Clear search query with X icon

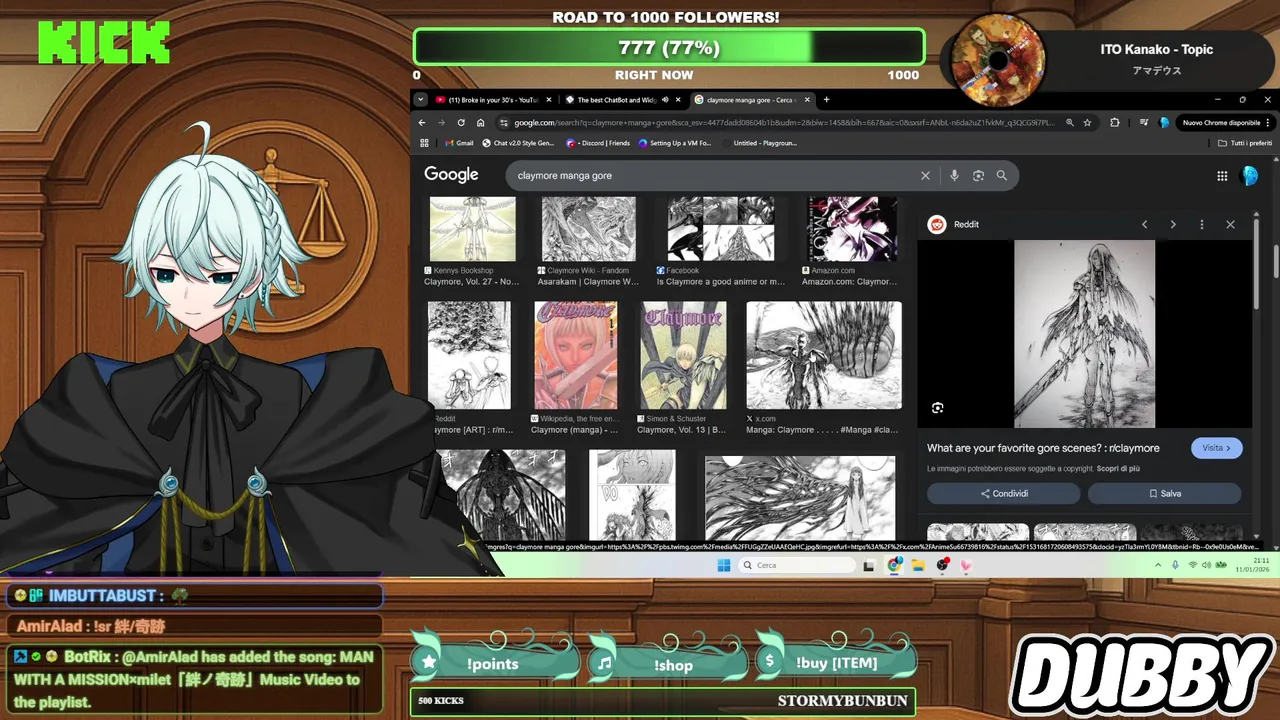click(x=925, y=175)
